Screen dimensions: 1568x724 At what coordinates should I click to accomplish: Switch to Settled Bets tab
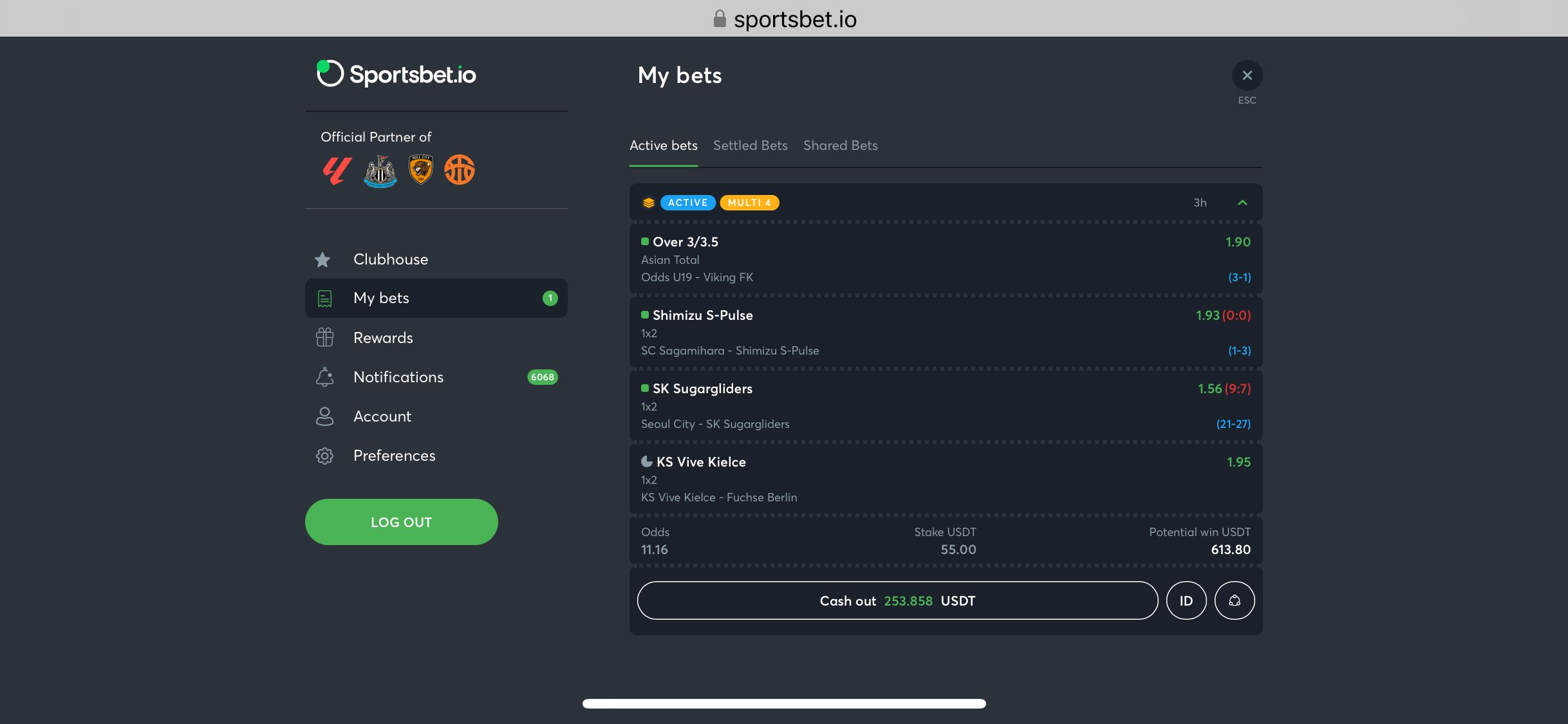pyautogui.click(x=751, y=145)
